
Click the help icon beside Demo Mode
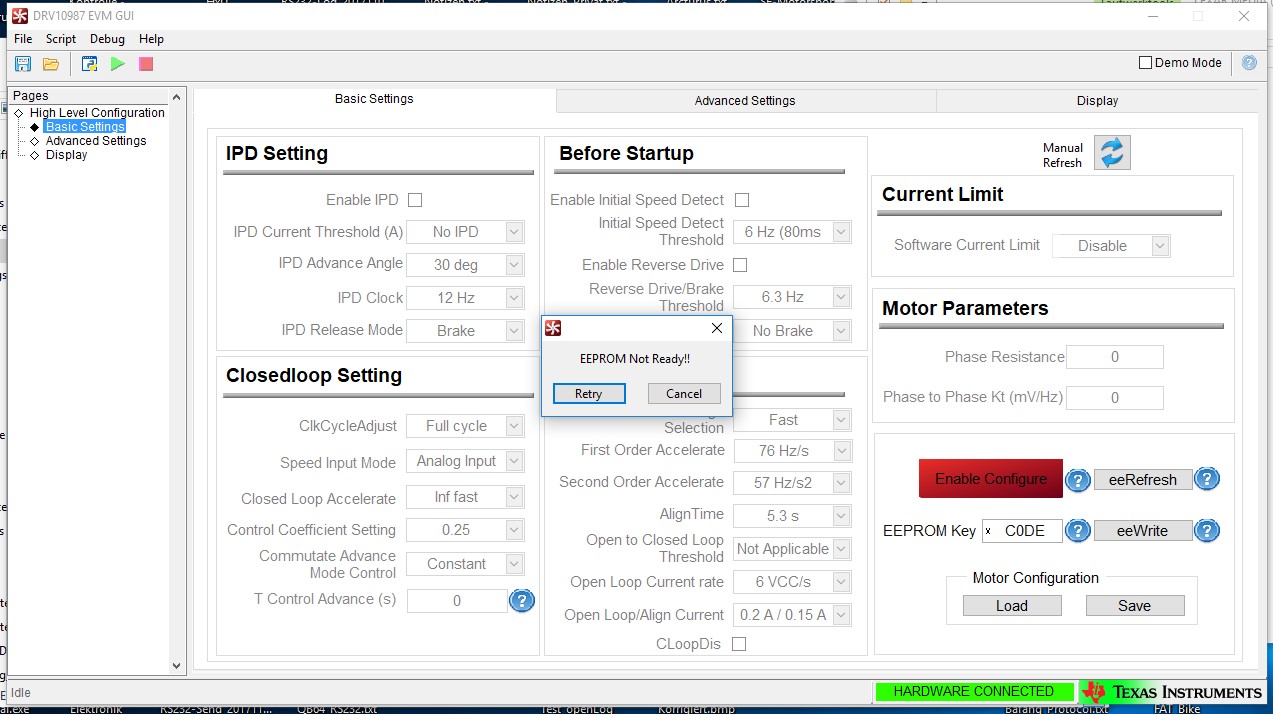tap(1249, 62)
